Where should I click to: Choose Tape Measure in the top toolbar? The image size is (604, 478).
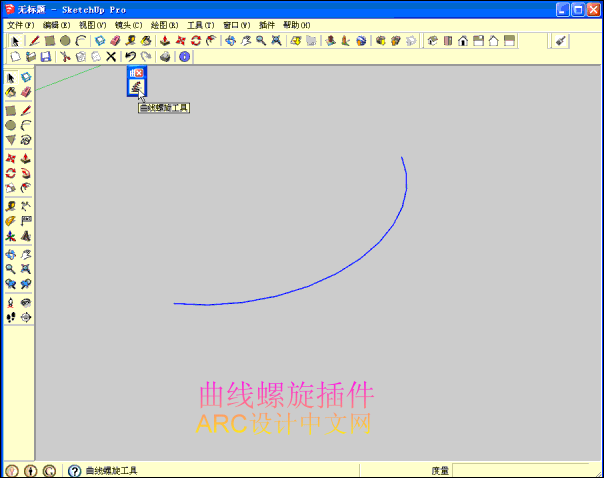point(131,41)
